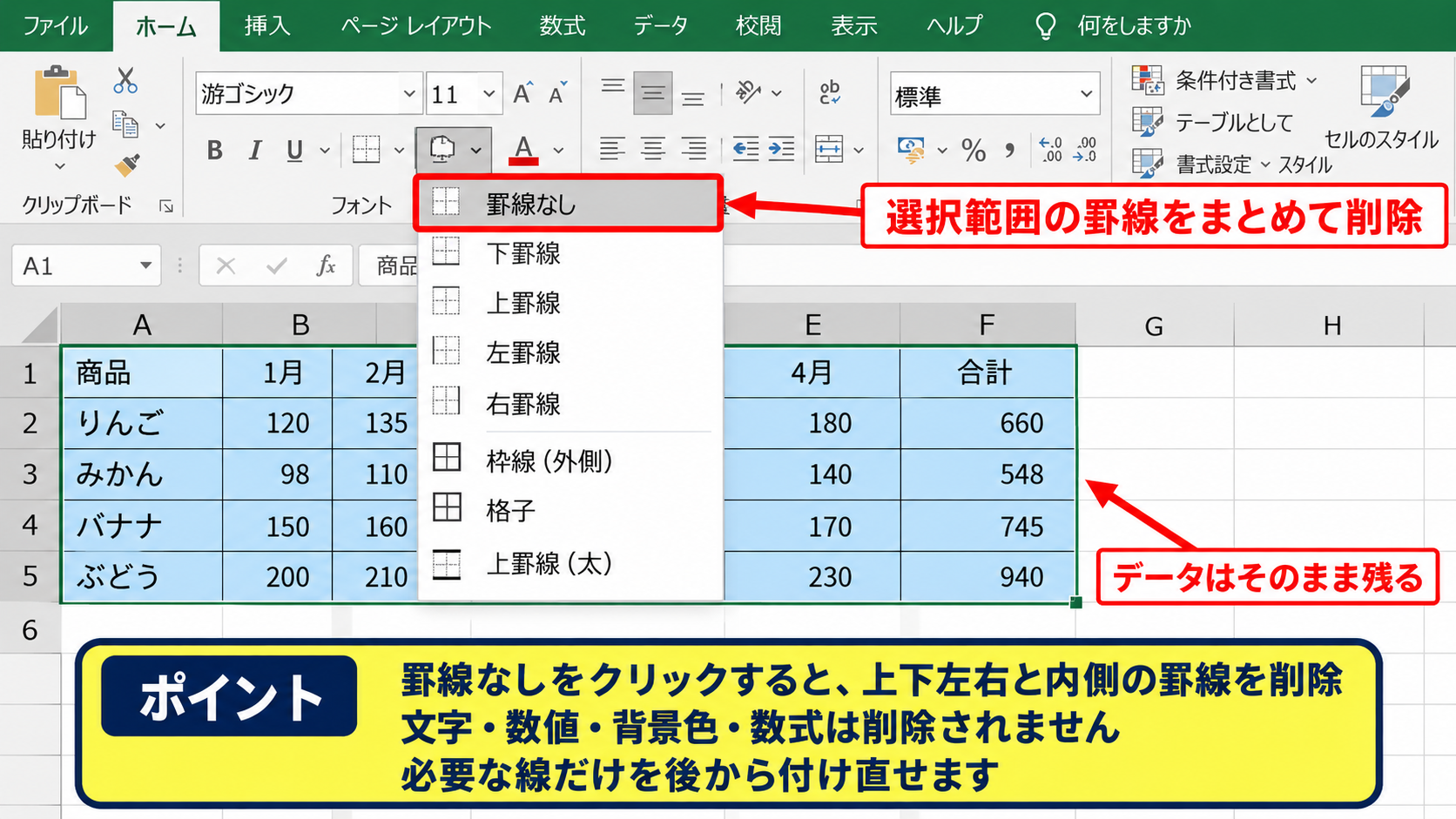Screen dimensions: 1456x819
Task: Toggle center horizontal alignment
Action: (x=653, y=149)
